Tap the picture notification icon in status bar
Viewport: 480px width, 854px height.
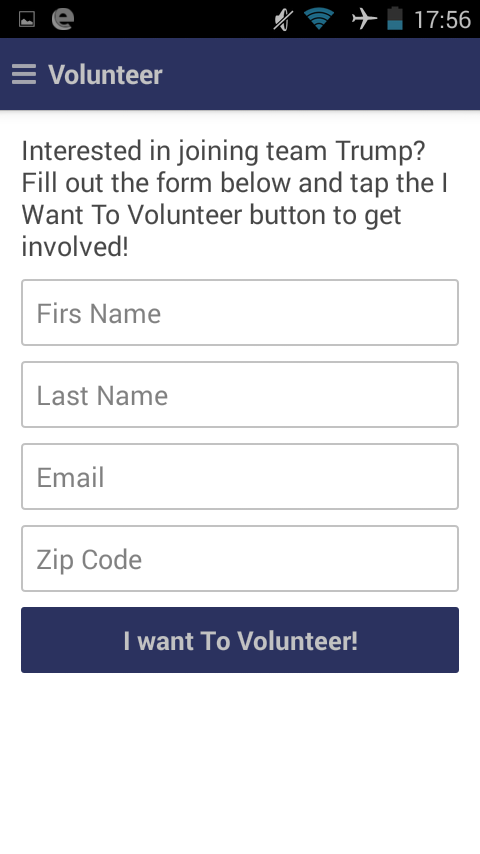[x=27, y=19]
